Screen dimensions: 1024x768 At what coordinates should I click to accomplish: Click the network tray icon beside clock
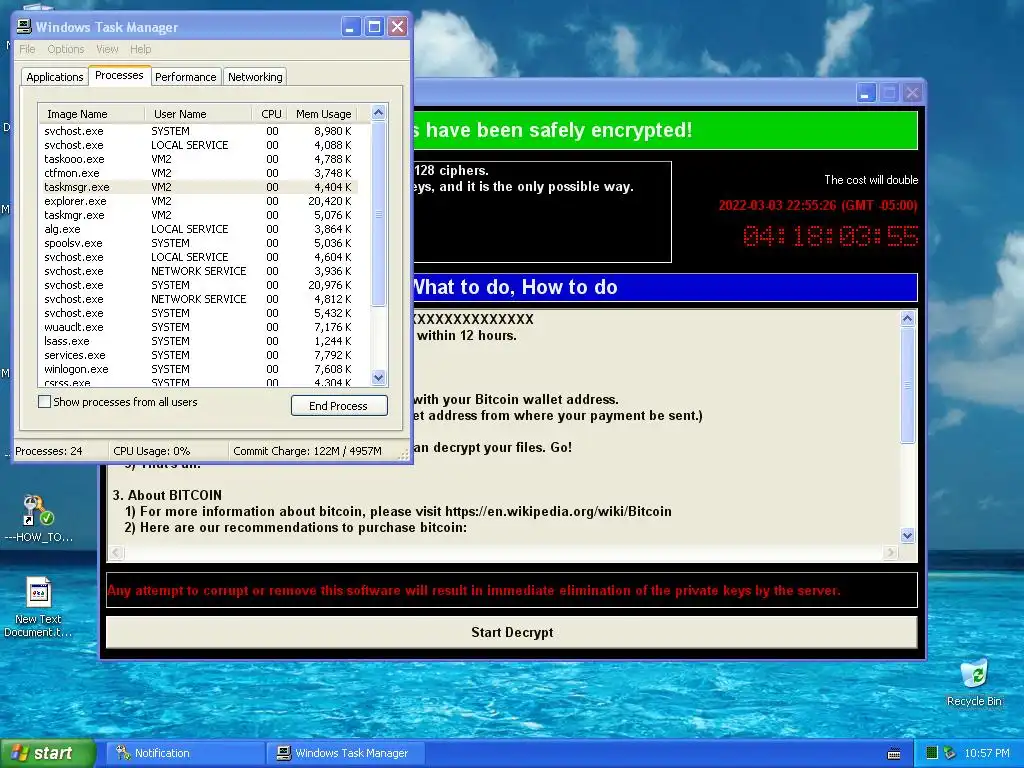pos(949,753)
